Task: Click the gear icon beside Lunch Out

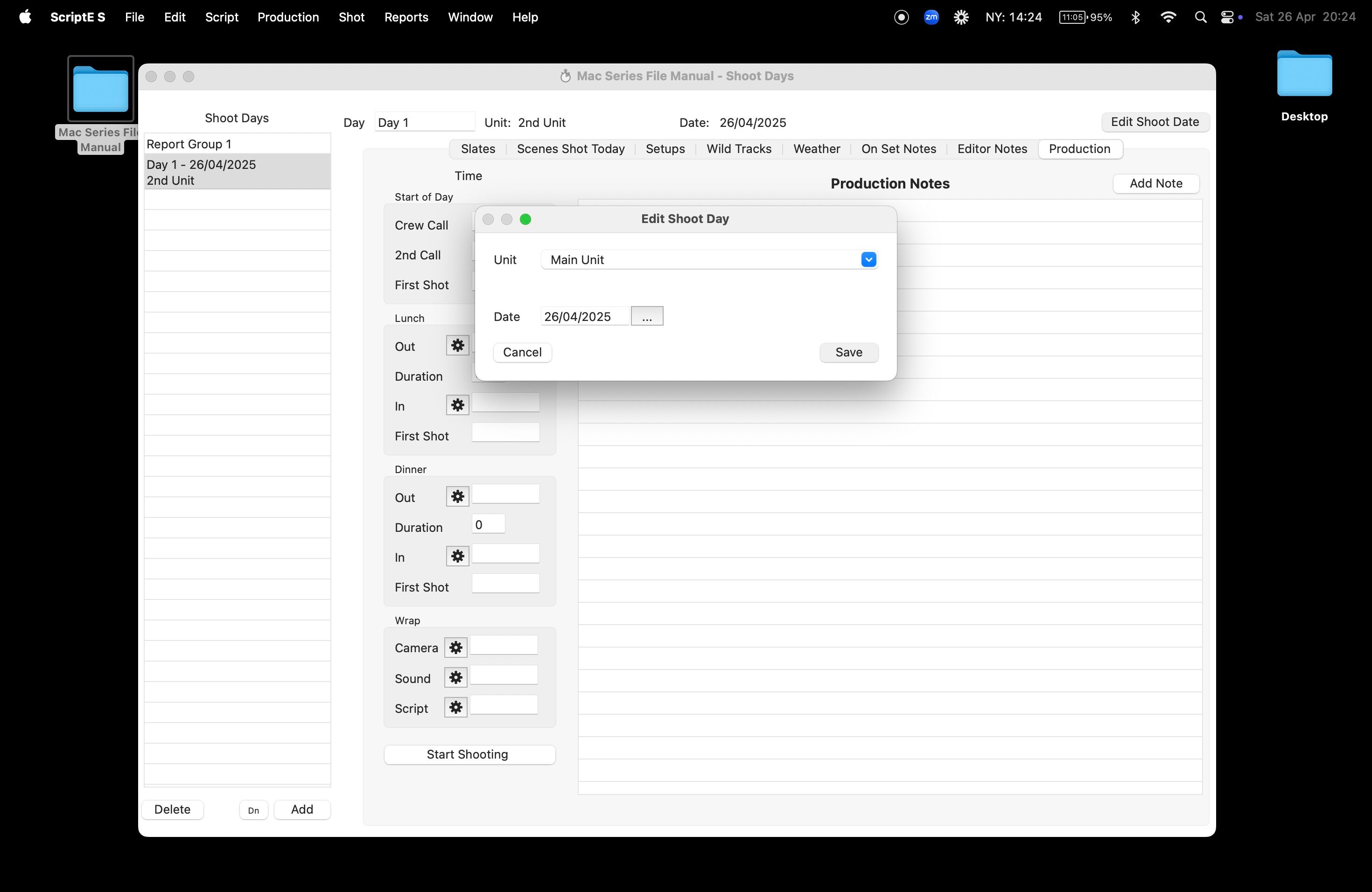Action: pos(457,345)
